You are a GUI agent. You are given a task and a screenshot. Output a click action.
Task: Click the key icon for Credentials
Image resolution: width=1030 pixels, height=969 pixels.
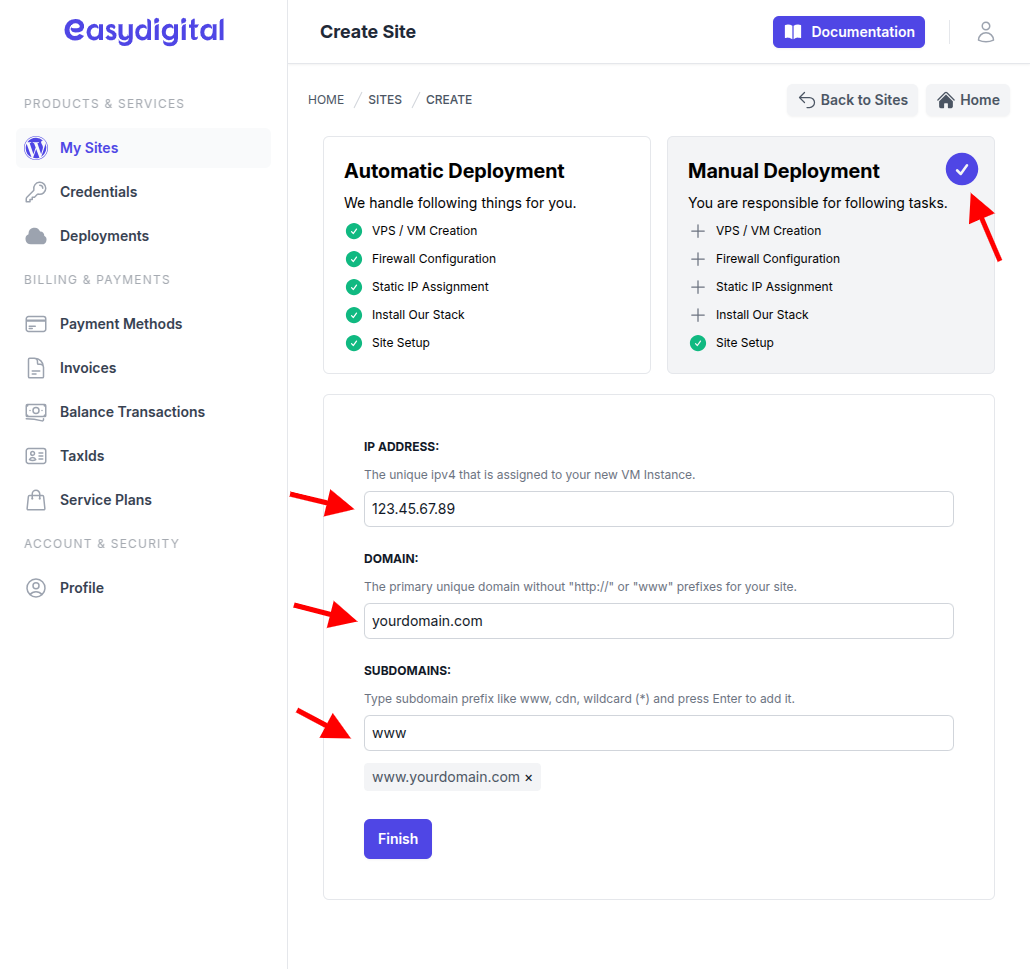(36, 192)
